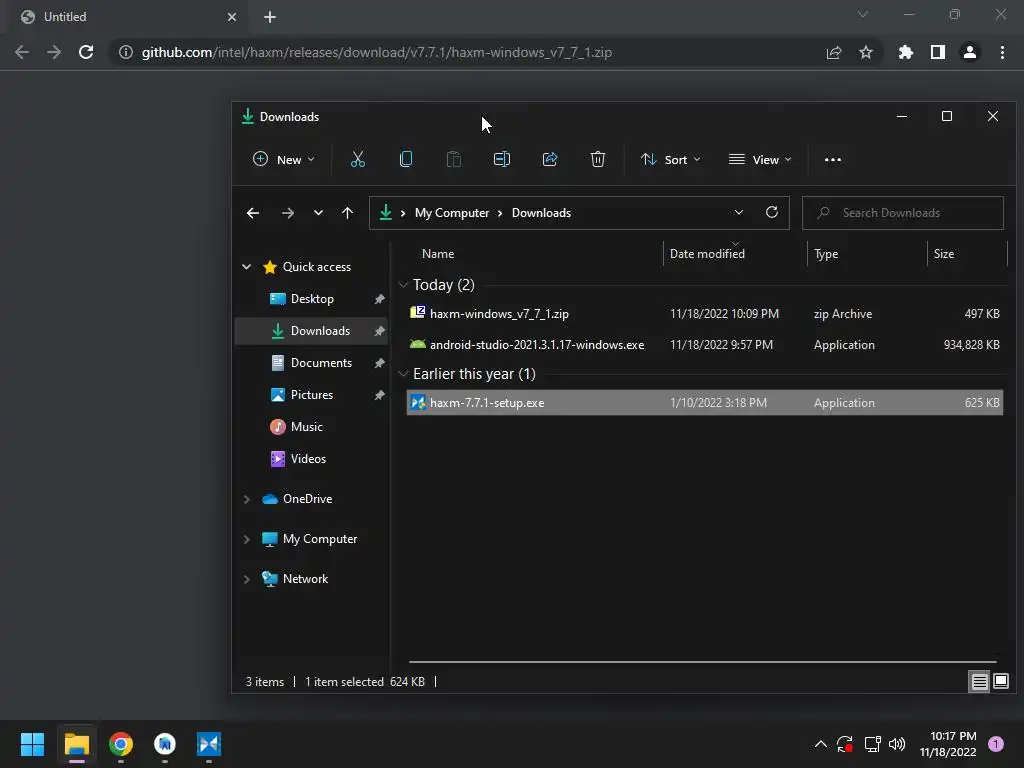Click Chrome share page icon
1024x768 pixels.
[x=834, y=52]
